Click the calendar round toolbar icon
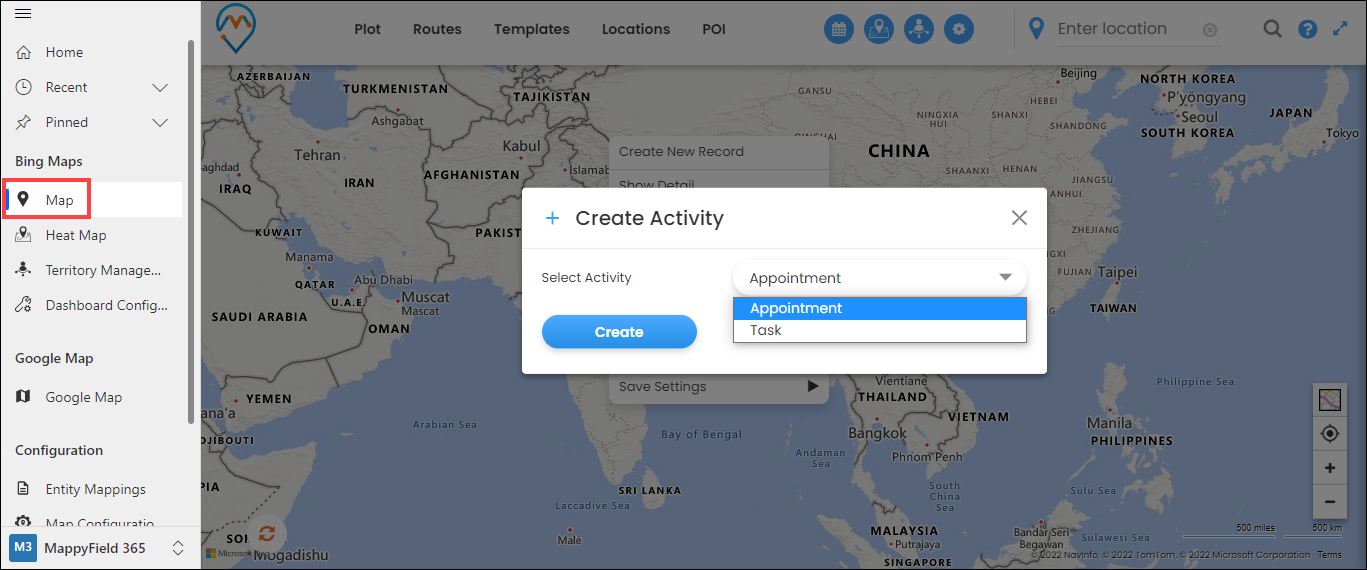This screenshot has width=1367, height=570. coord(839,29)
